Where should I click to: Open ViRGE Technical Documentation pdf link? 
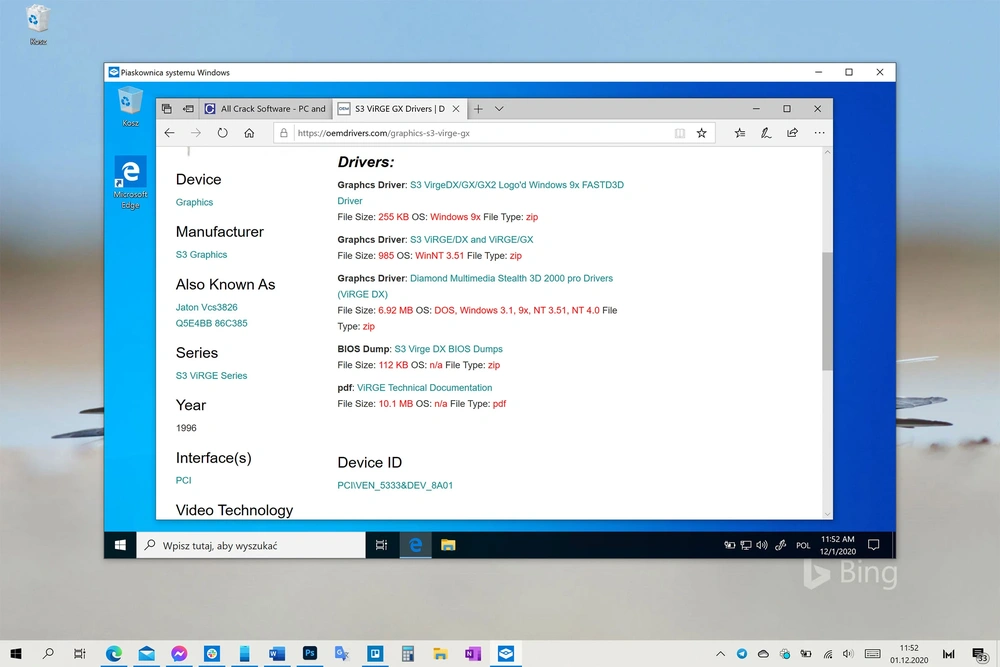coord(424,388)
